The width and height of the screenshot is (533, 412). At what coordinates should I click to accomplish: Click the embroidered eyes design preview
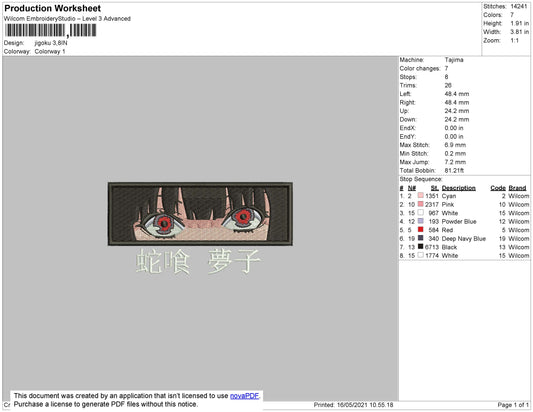click(x=200, y=214)
